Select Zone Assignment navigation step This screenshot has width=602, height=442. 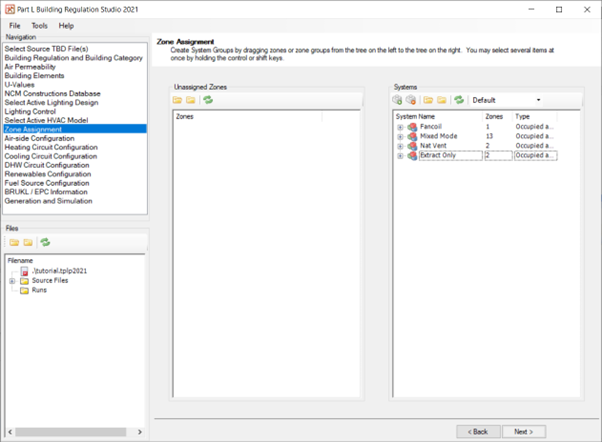(x=75, y=129)
